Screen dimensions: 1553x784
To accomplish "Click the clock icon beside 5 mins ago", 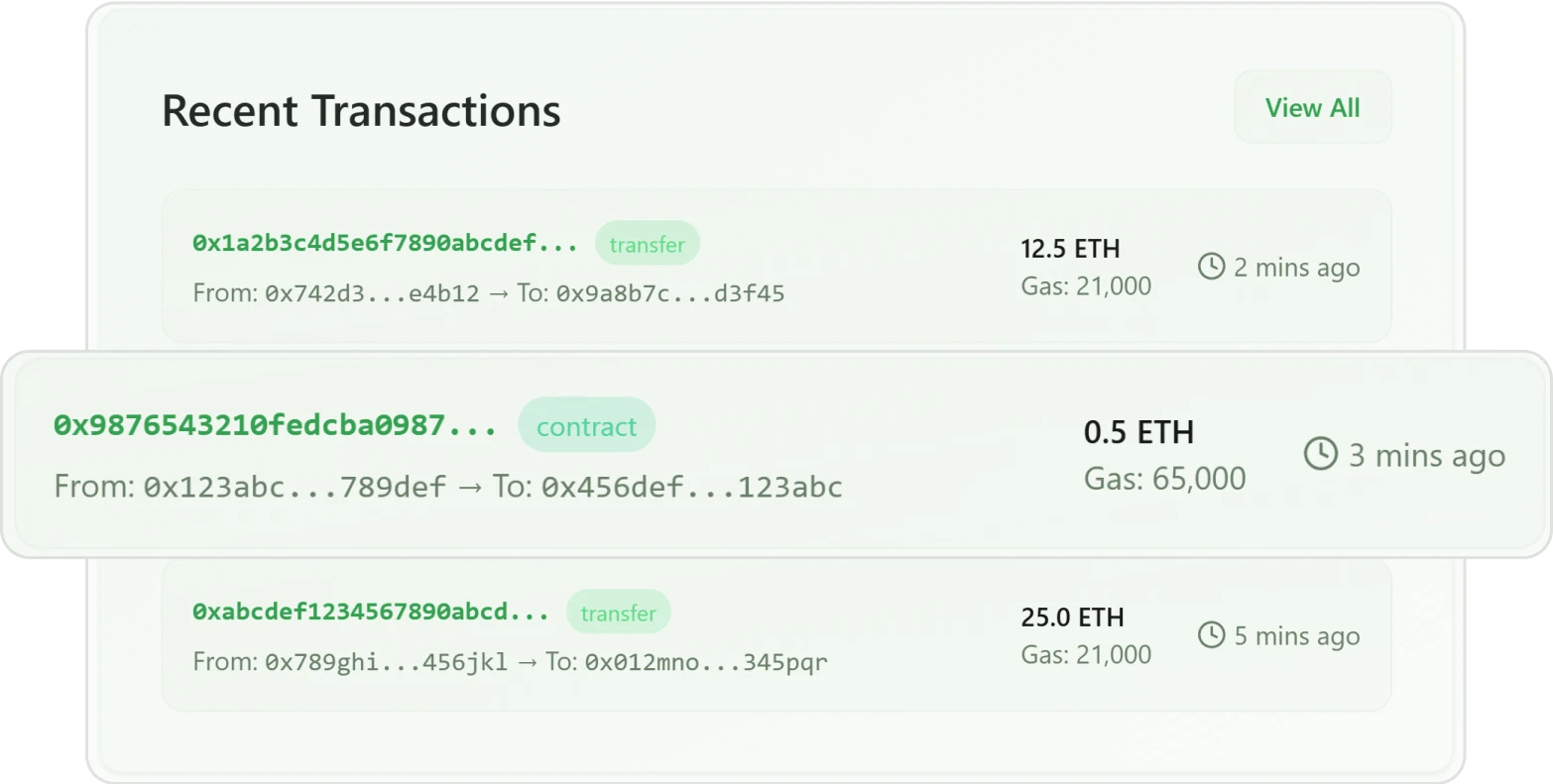I will coord(1211,635).
